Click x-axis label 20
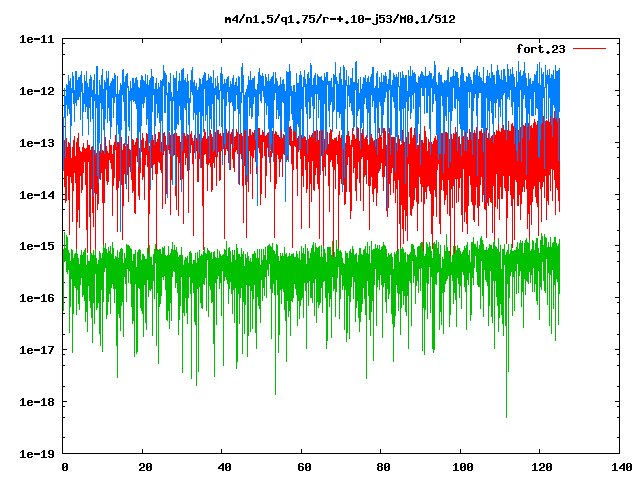640x480 pixels. pyautogui.click(x=145, y=467)
